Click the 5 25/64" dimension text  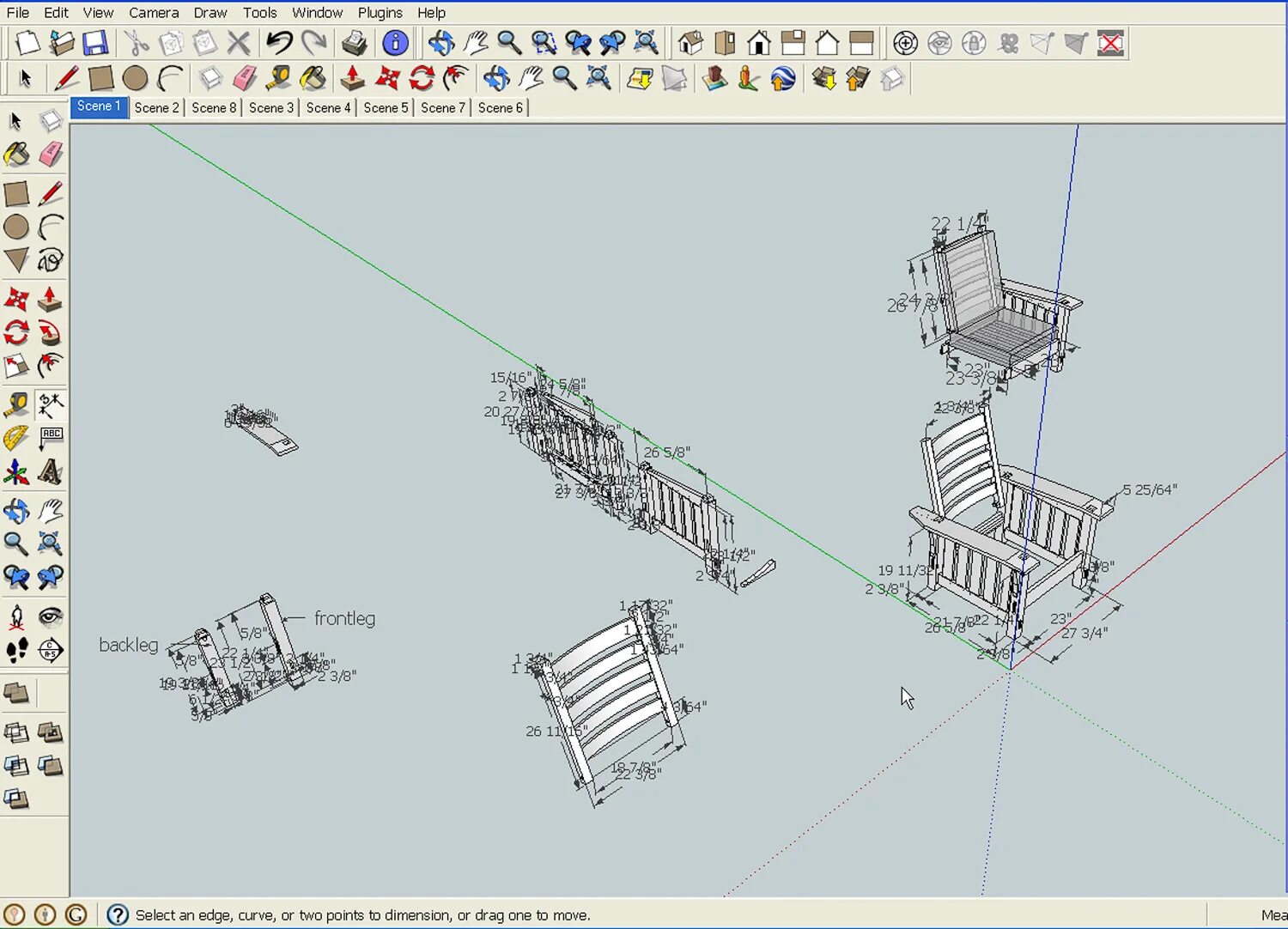click(x=1150, y=489)
